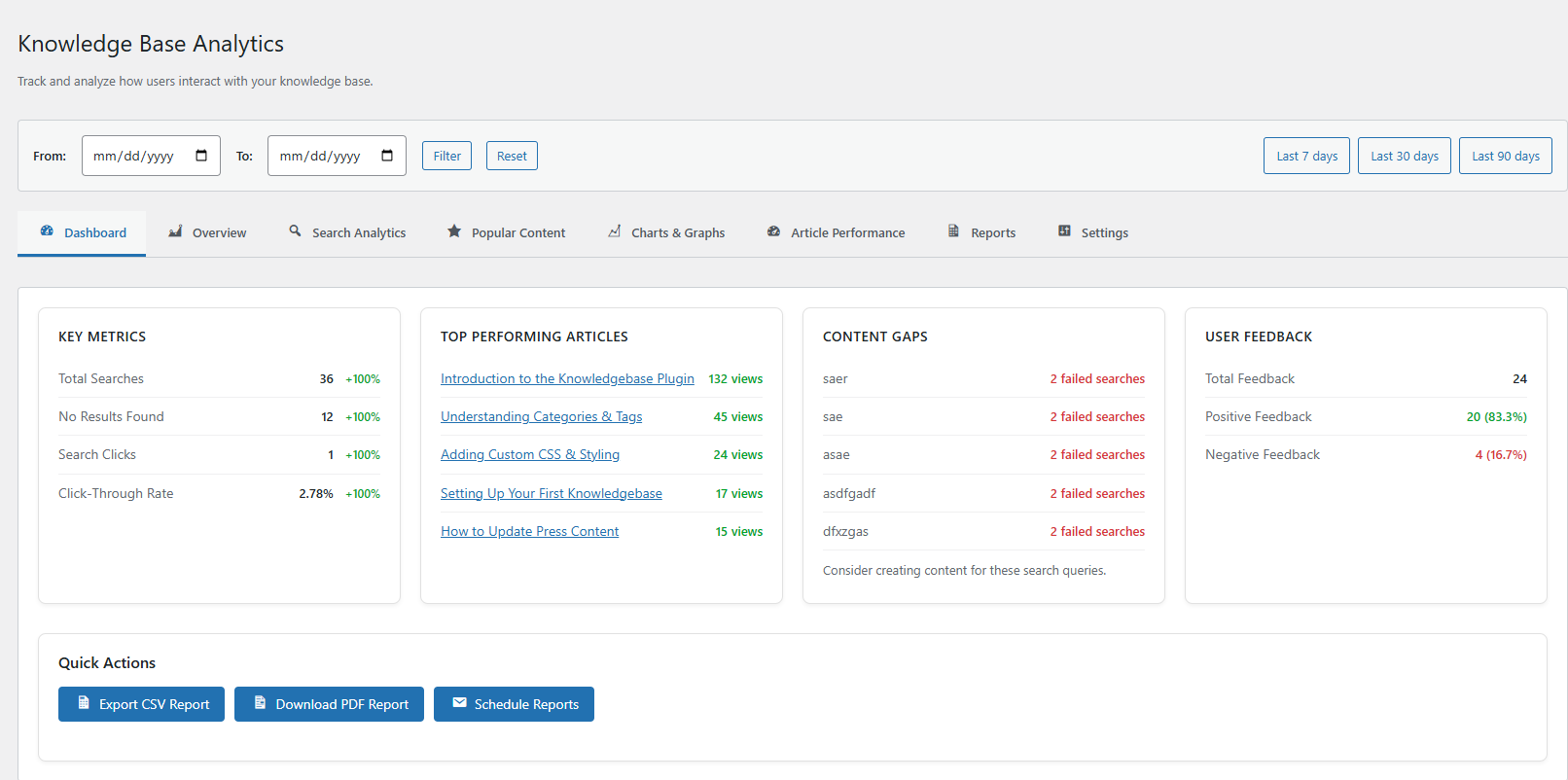1568x780 pixels.
Task: Click the 'asae' content gap query
Action: [837, 454]
